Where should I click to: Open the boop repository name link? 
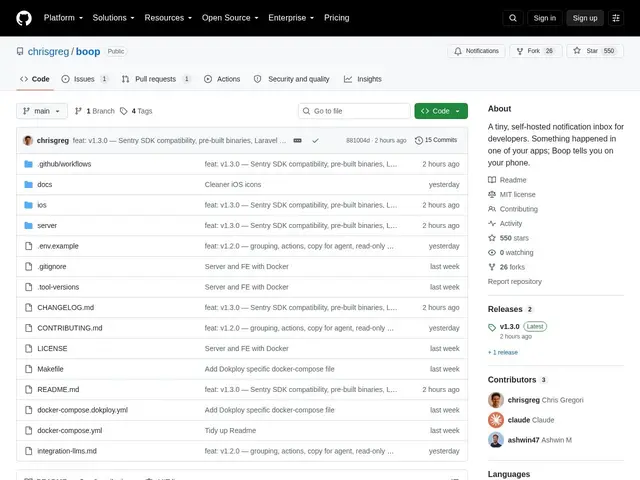88,52
